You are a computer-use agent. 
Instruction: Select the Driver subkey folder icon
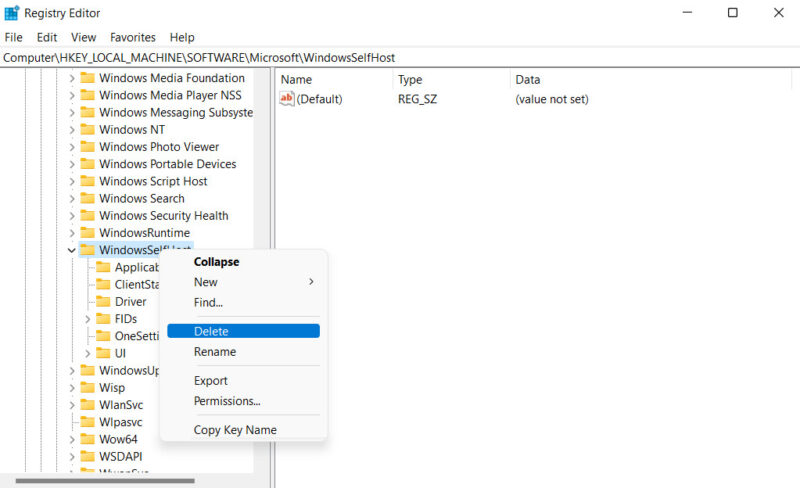[x=104, y=301]
